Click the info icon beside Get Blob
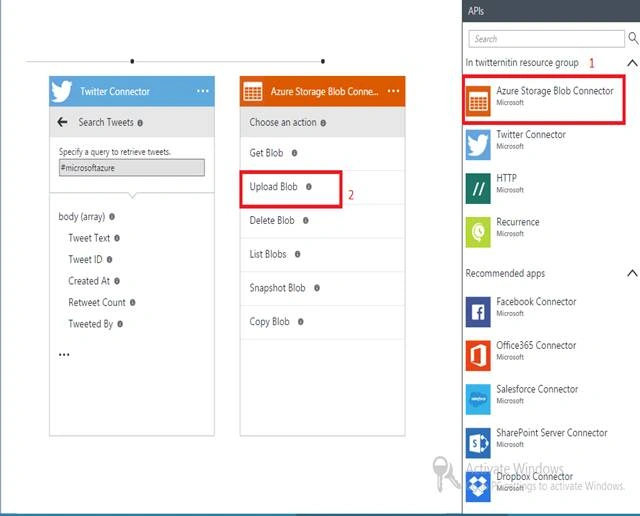This screenshot has width=640, height=516. (294, 153)
